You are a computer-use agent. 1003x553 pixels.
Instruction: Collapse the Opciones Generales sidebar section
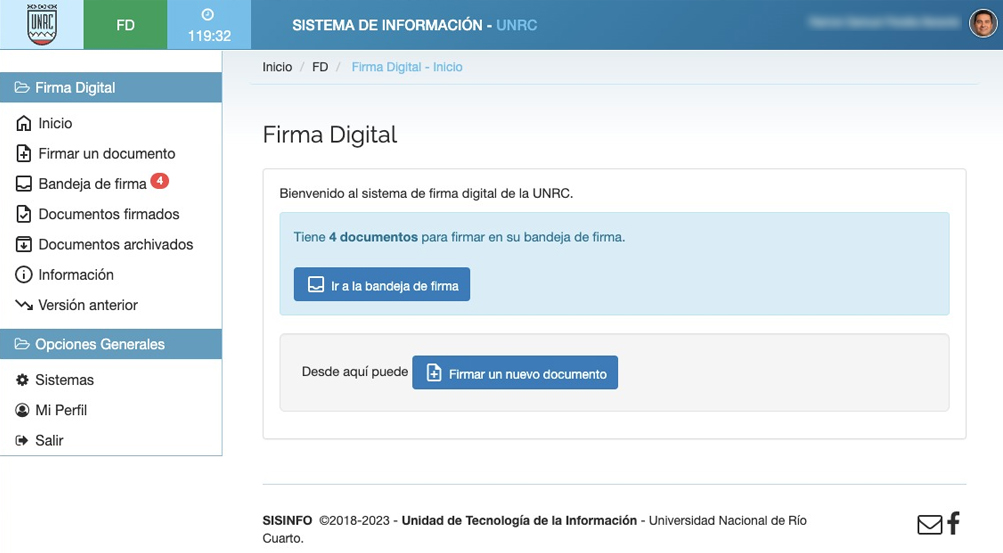click(111, 344)
